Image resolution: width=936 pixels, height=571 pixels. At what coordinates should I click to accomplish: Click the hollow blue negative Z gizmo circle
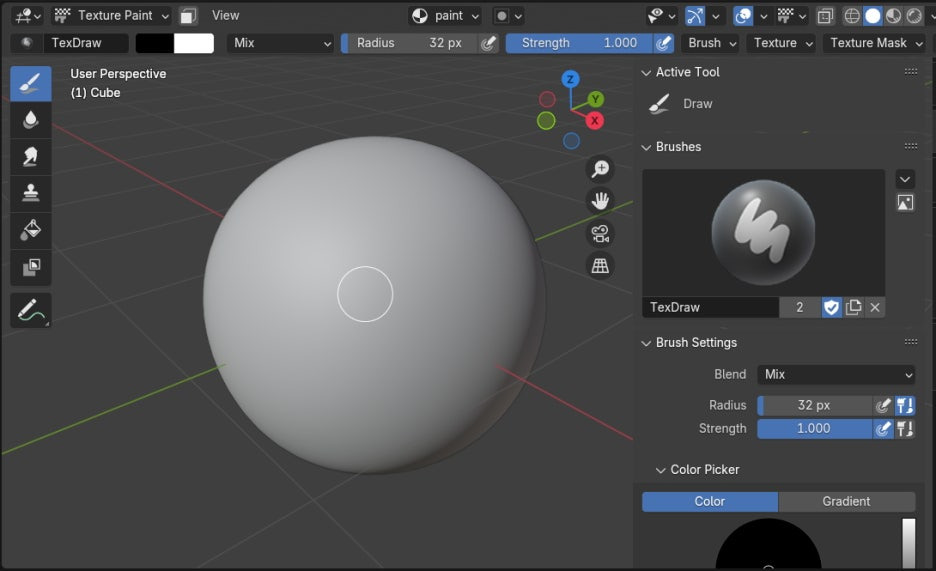tap(571, 141)
